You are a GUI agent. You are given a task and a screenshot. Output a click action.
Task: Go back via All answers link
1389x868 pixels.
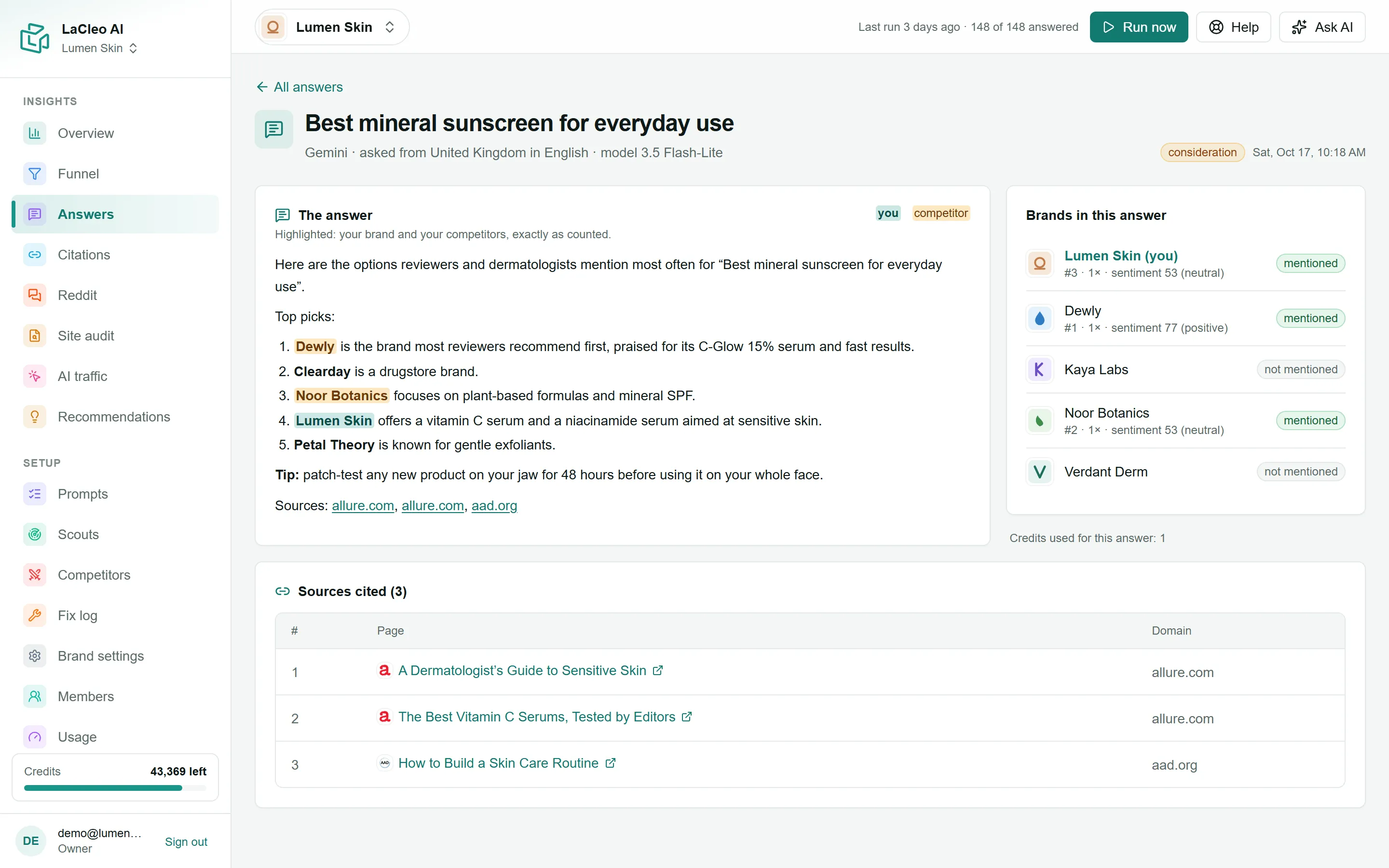(x=299, y=87)
